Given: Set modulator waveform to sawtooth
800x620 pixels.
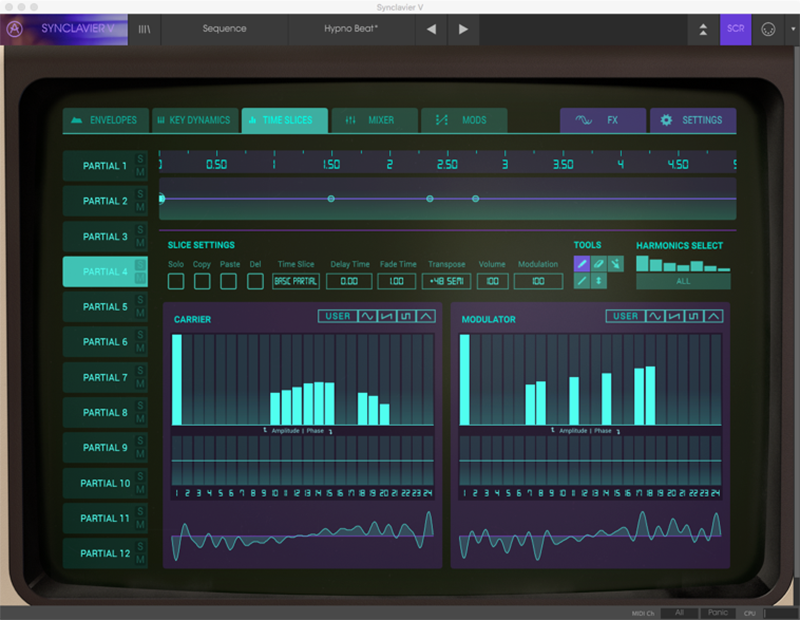Looking at the screenshot, I should click(x=674, y=316).
